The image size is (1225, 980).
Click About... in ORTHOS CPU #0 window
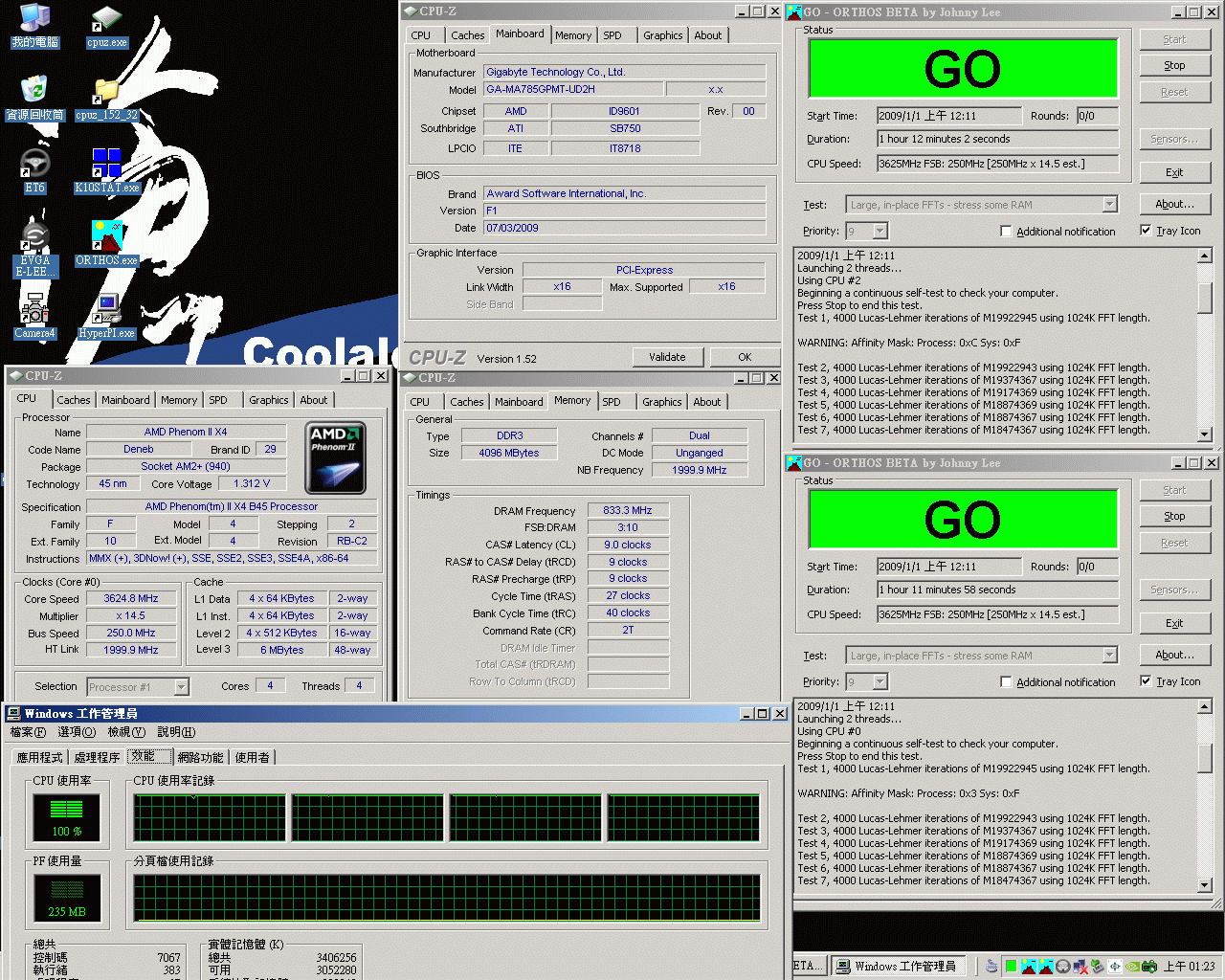tap(1174, 655)
